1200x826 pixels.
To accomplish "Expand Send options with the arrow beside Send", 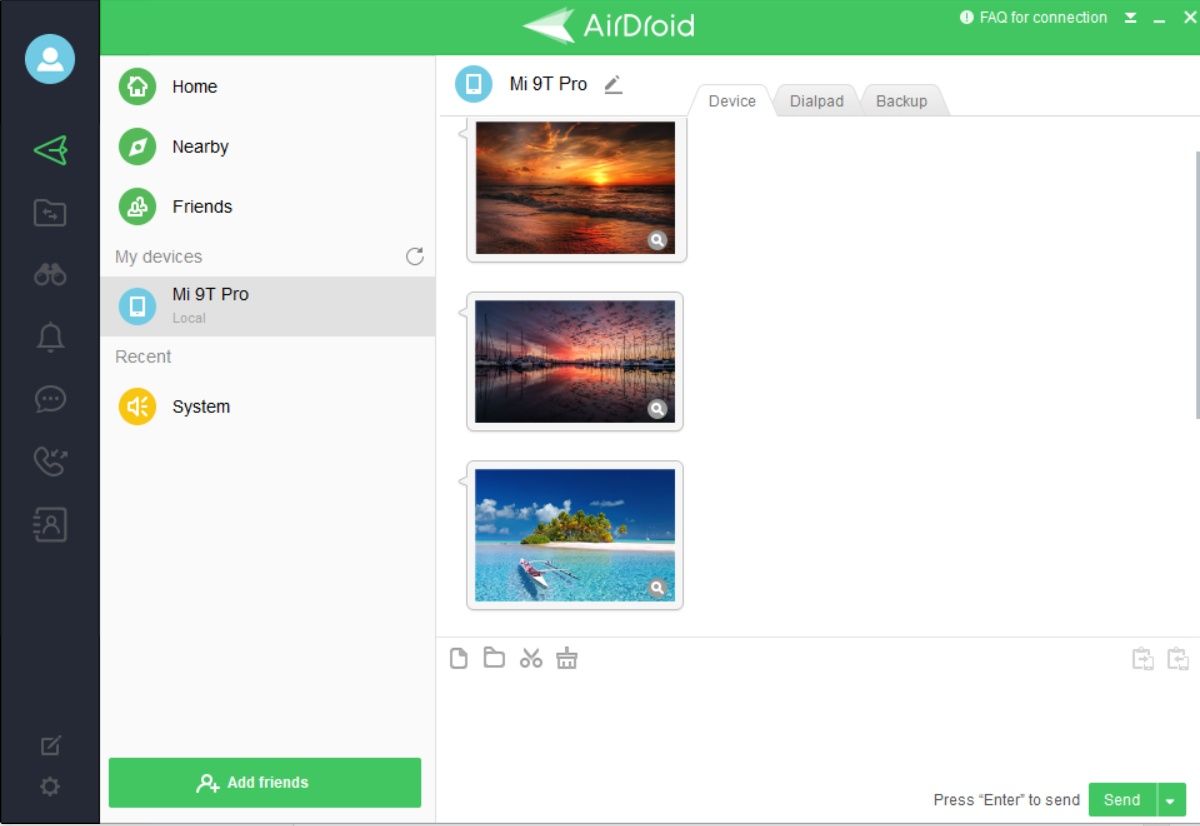I will click(1168, 800).
